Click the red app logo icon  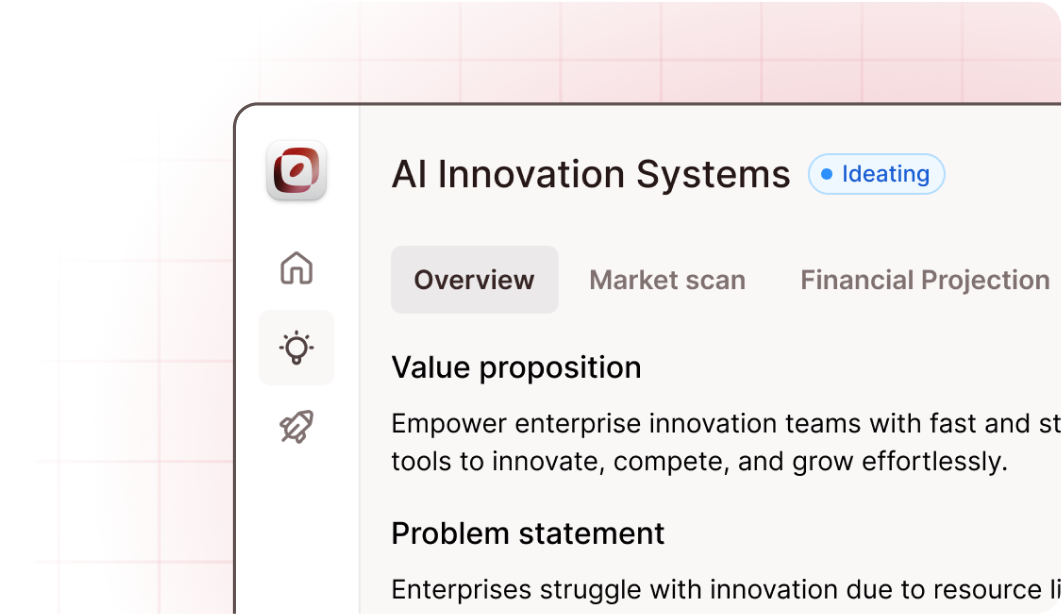pyautogui.click(x=296, y=170)
